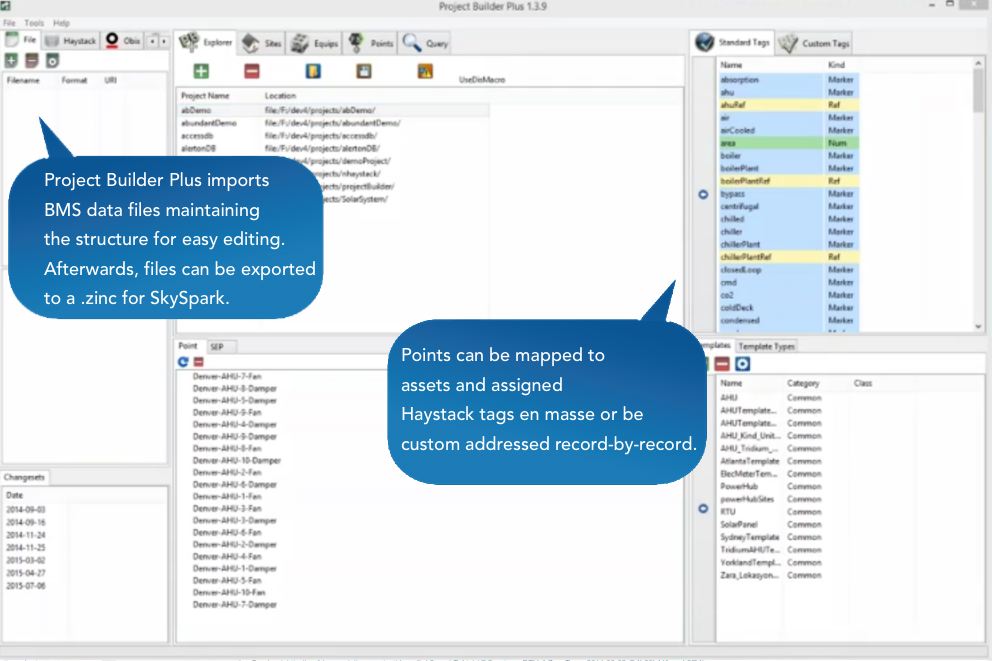This screenshot has height=661, width=992.
Task: Click the red remove file icon
Action: (32, 61)
